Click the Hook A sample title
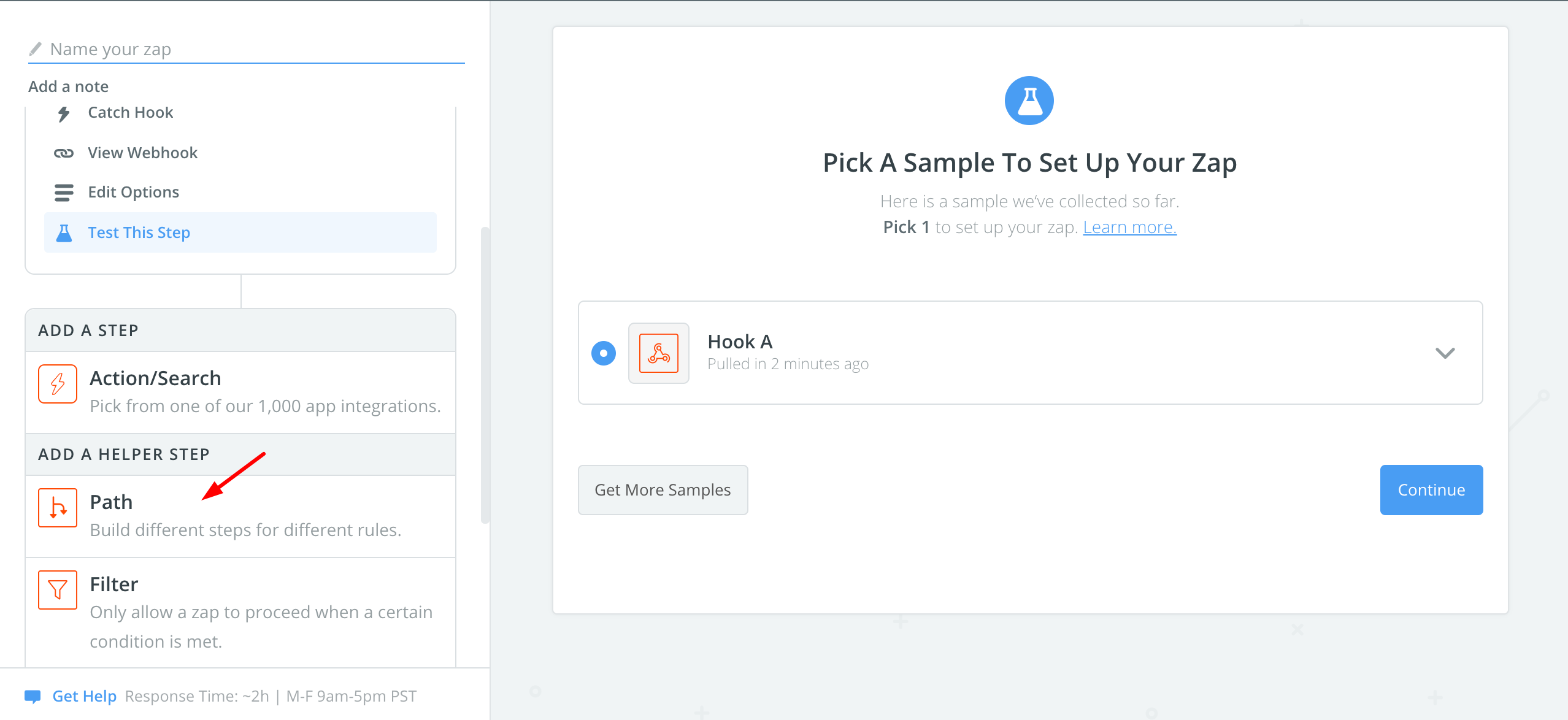 click(x=740, y=342)
